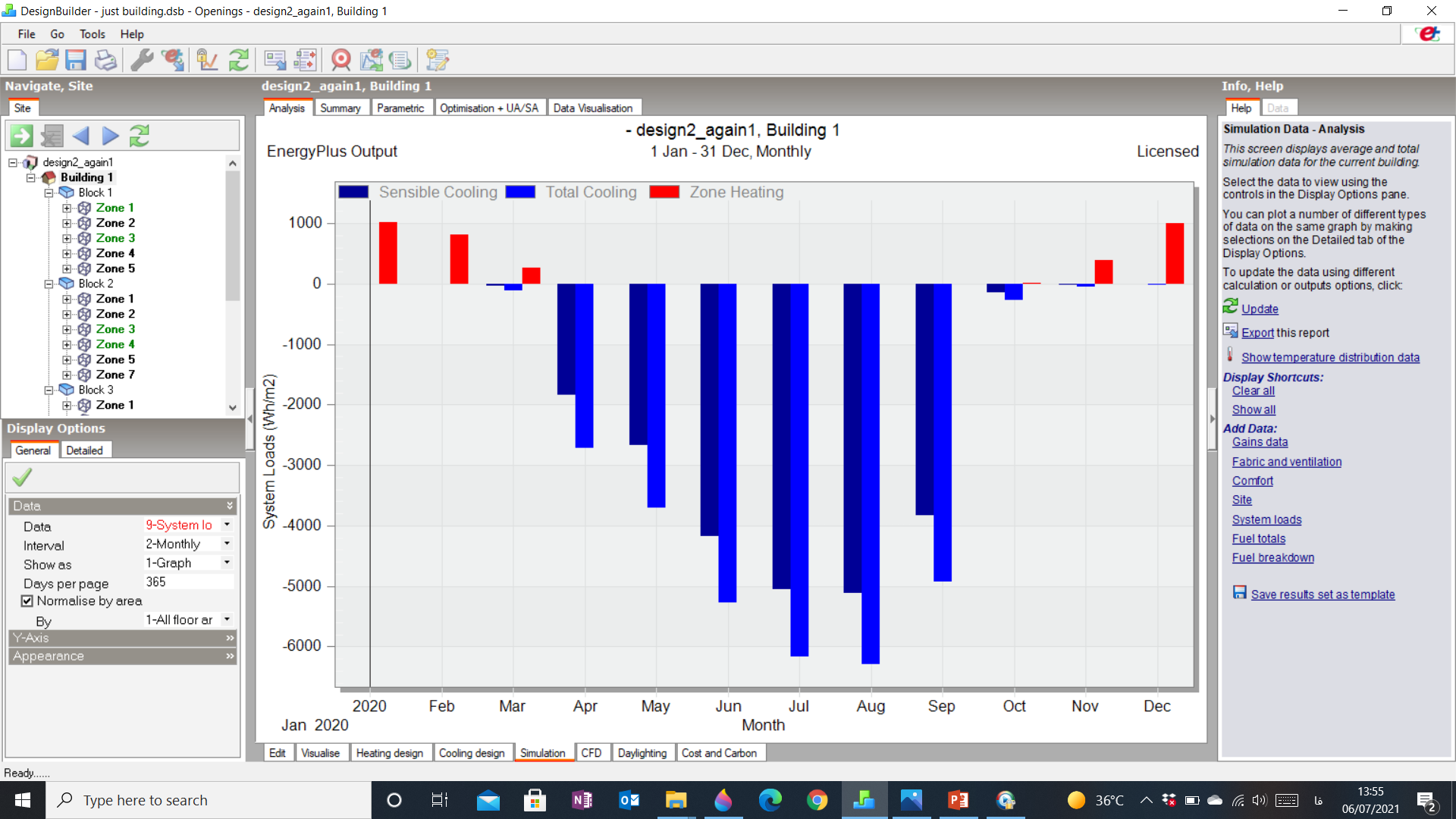Open the Interval dropdown showing Monthly
This screenshot has width=1456, height=819.
227,544
